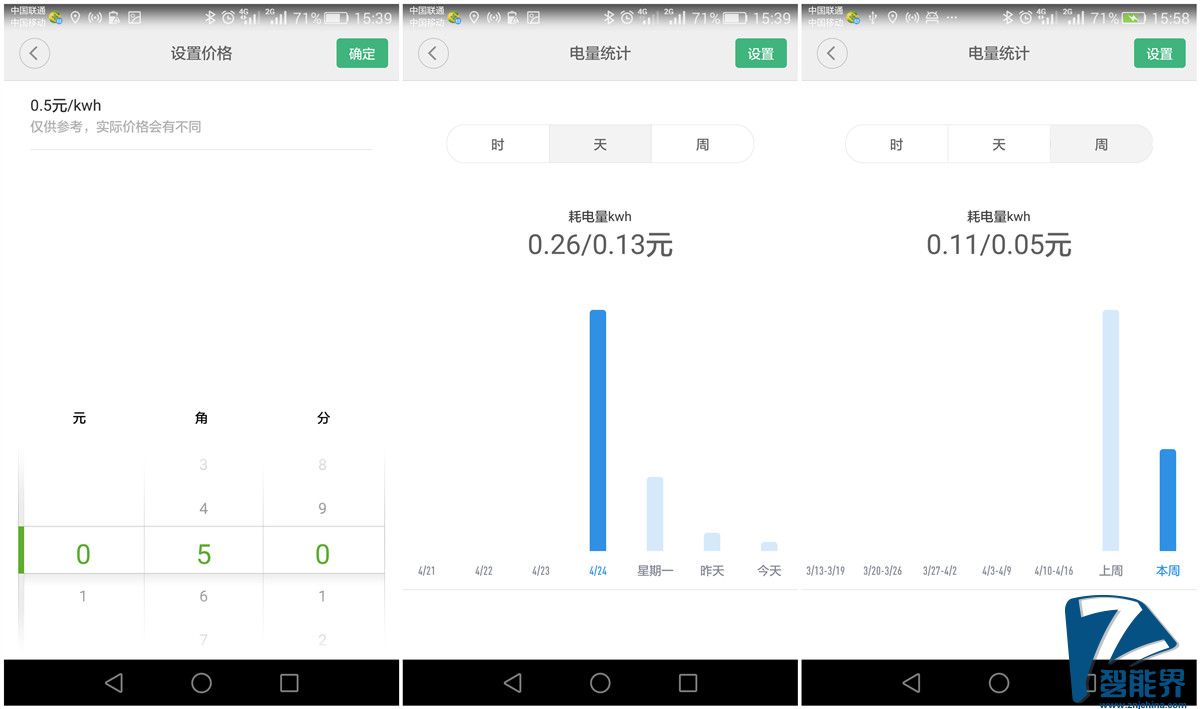
Task: Open 设置 on the right statistics screen
Action: click(x=1159, y=54)
